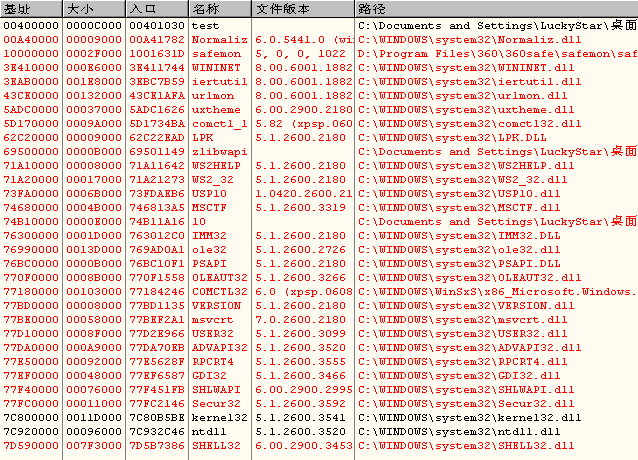Select the WS2HELP module name

216,166
